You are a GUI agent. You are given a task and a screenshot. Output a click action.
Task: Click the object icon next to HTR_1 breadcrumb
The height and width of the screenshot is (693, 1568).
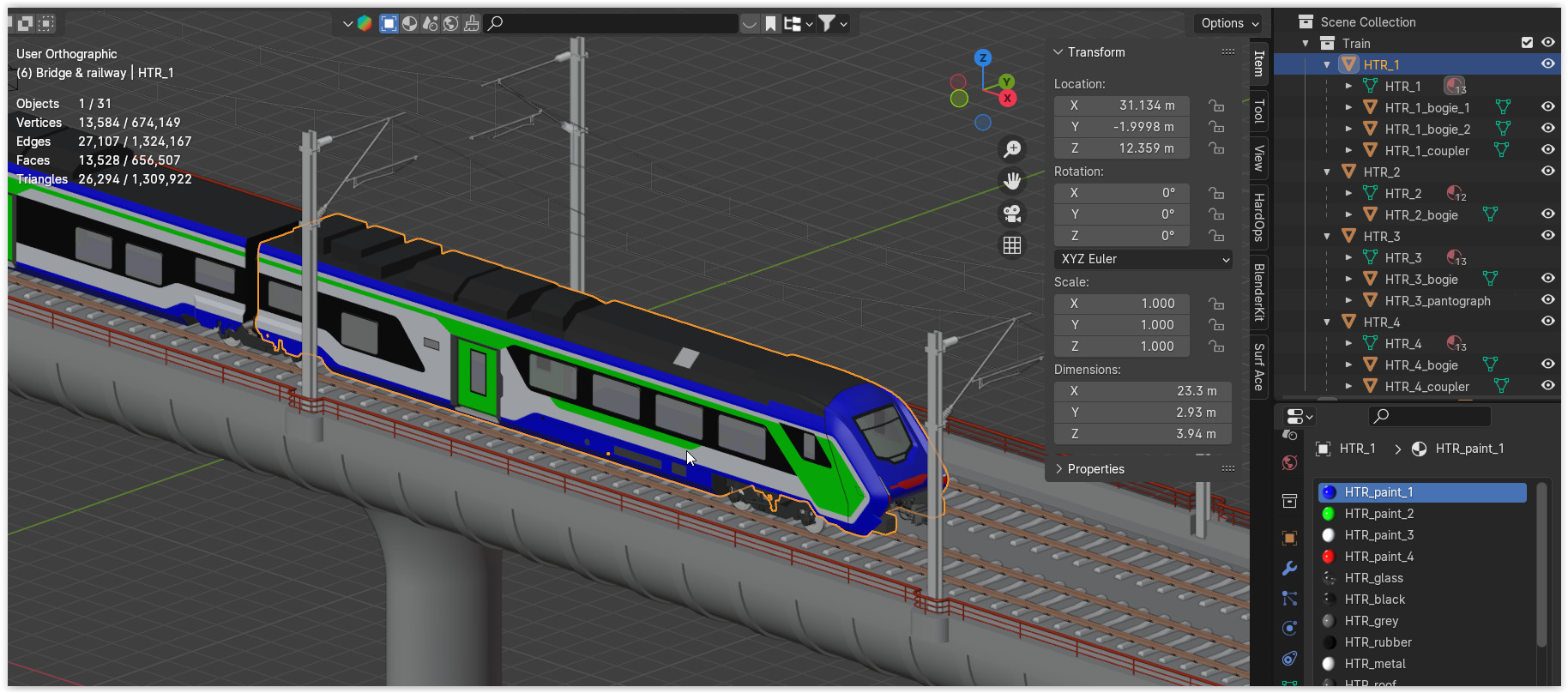pos(1324,449)
